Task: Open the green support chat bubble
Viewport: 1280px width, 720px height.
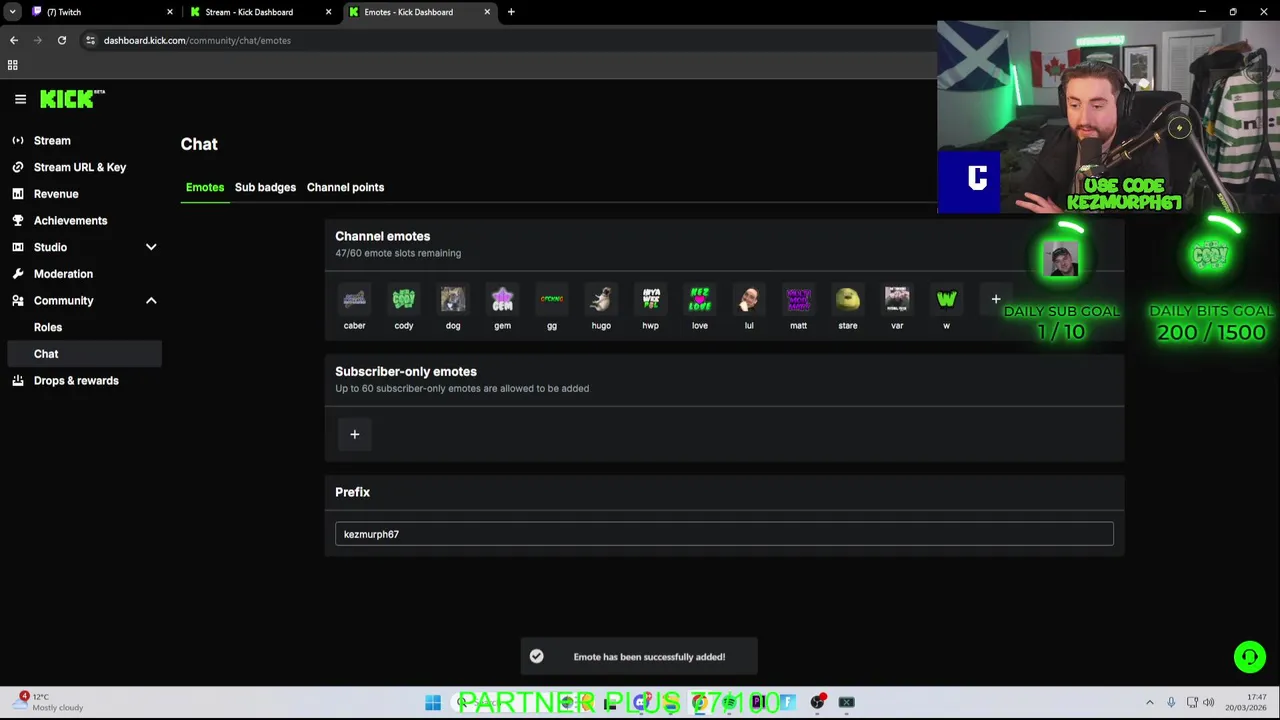Action: [x=1249, y=657]
